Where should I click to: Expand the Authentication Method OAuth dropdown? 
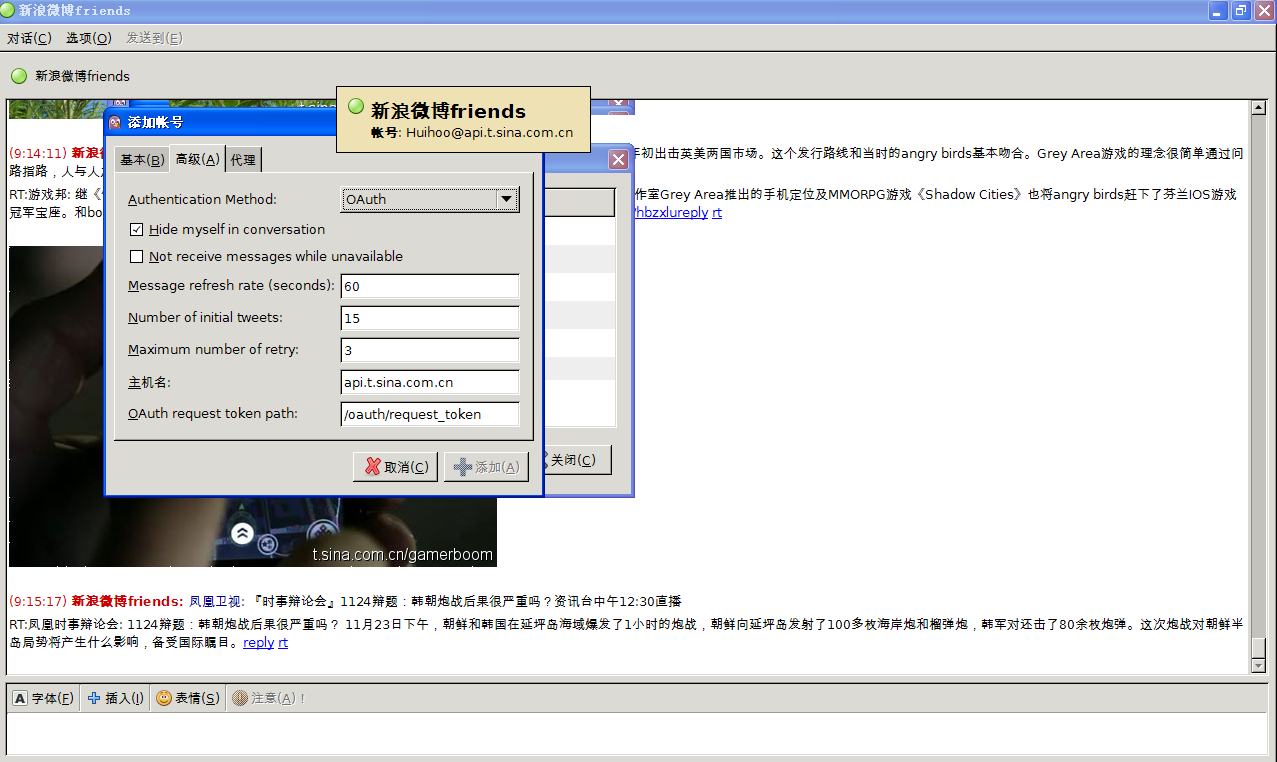507,200
